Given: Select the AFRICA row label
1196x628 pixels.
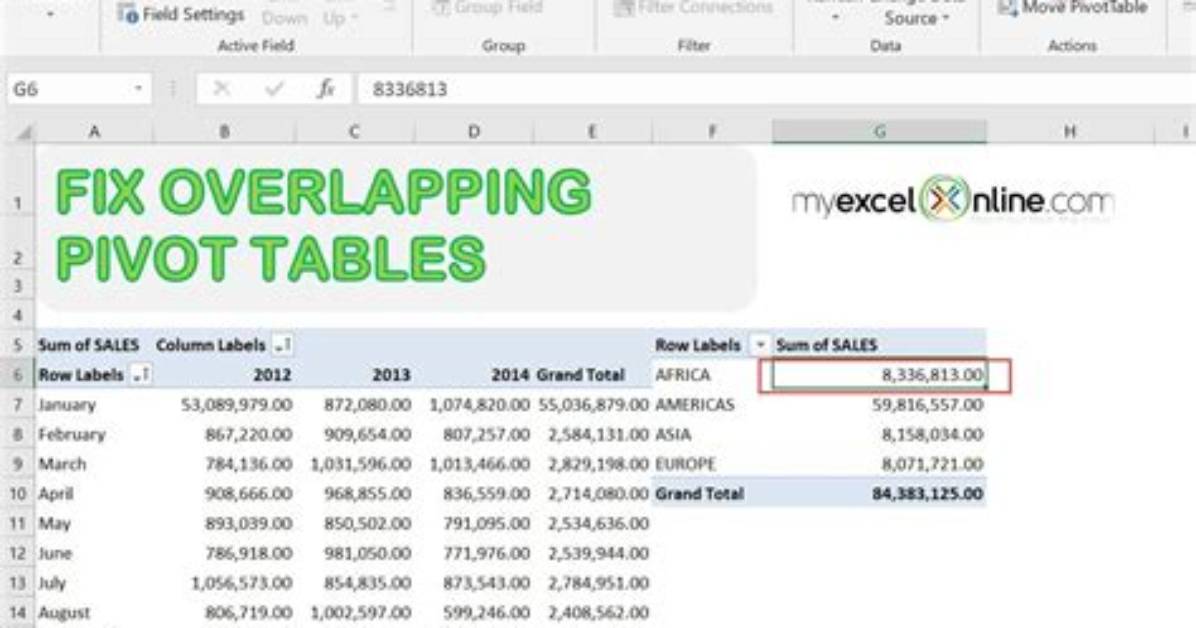Looking at the screenshot, I should 683,375.
